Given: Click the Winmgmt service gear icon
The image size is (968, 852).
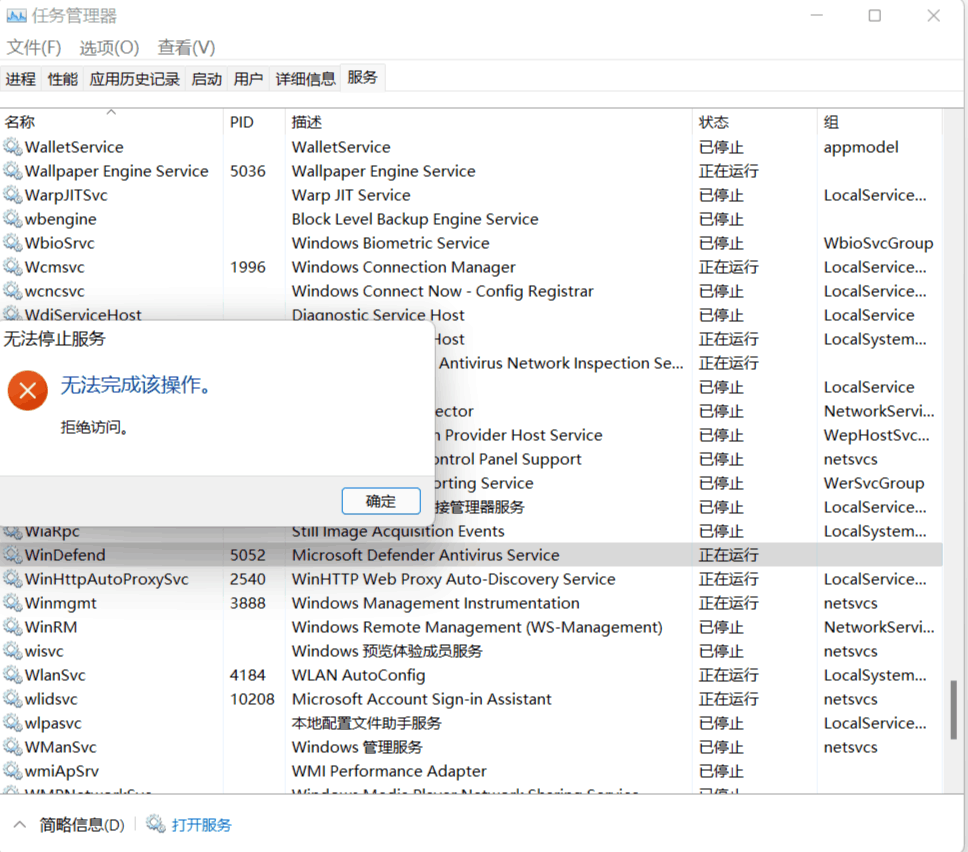Looking at the screenshot, I should click(13, 603).
